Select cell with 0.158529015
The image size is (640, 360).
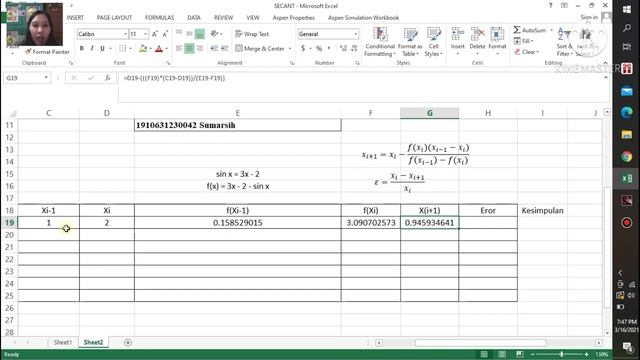coord(238,223)
